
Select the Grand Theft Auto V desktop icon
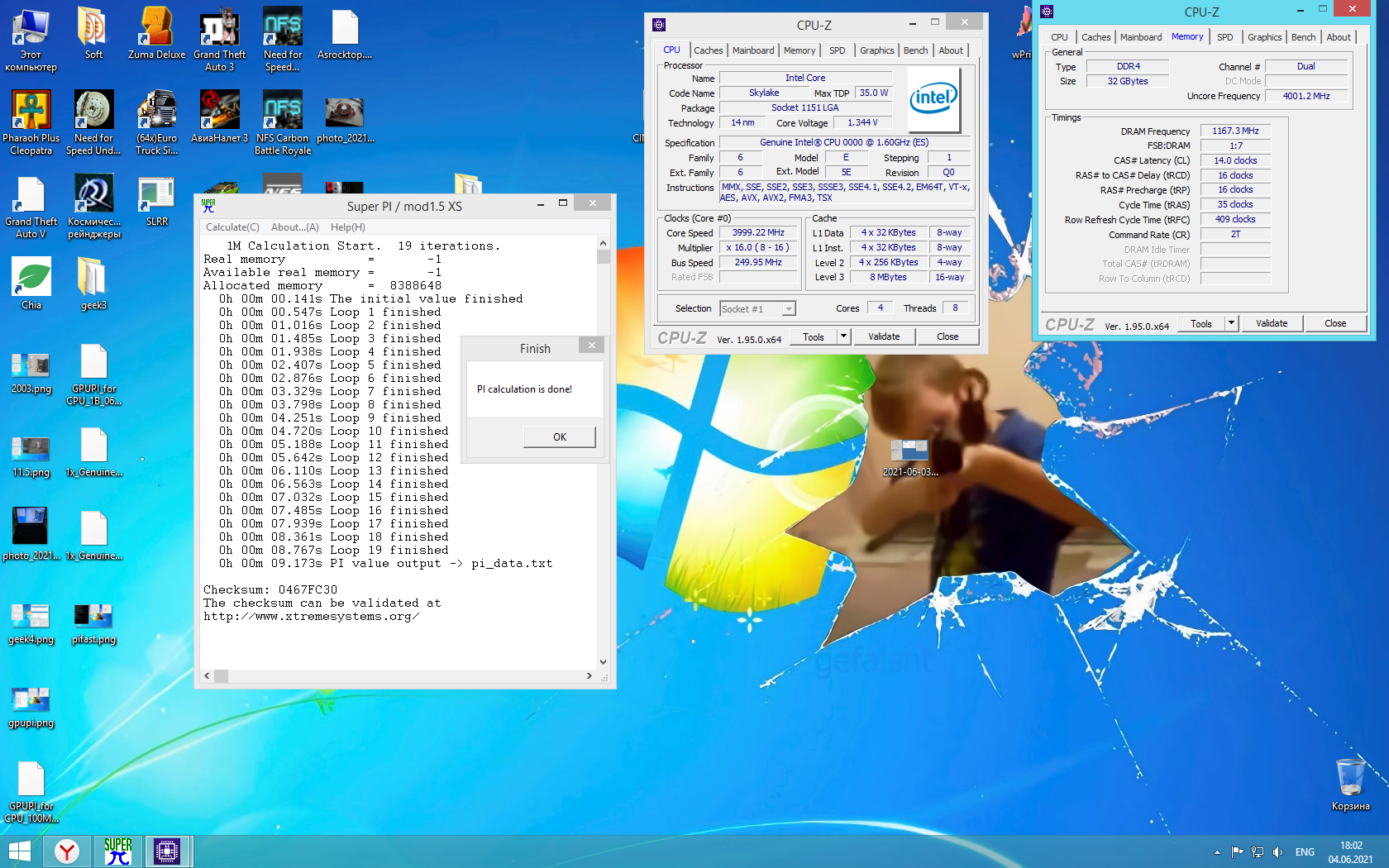[x=31, y=207]
